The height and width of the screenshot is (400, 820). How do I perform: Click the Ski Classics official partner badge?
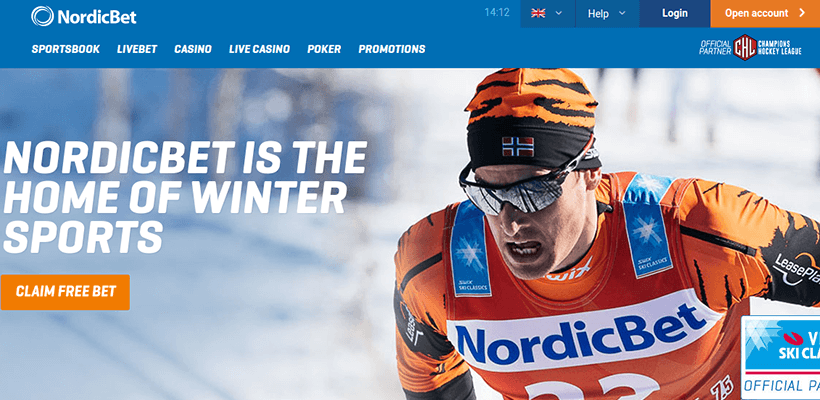pyautogui.click(x=780, y=357)
